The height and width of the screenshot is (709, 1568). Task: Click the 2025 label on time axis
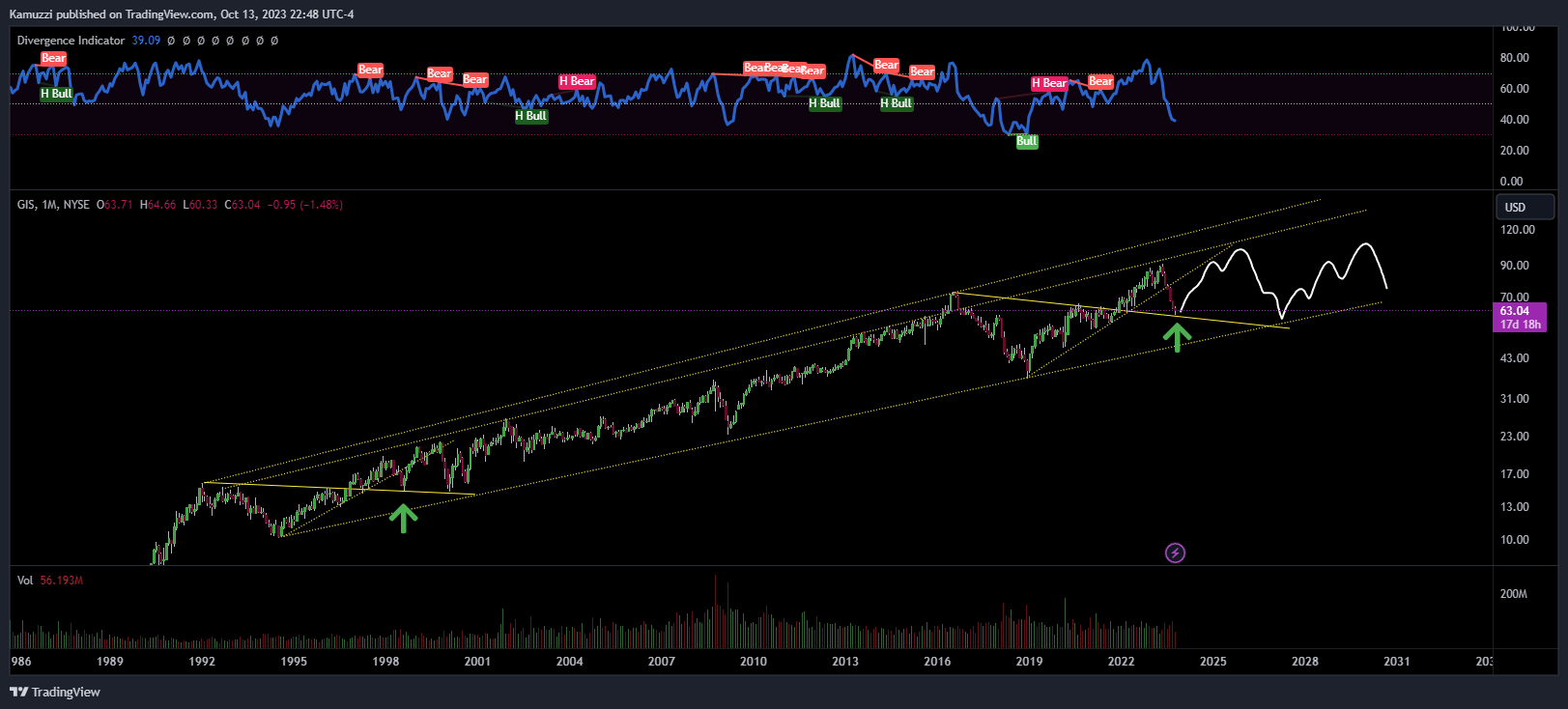(x=1212, y=662)
